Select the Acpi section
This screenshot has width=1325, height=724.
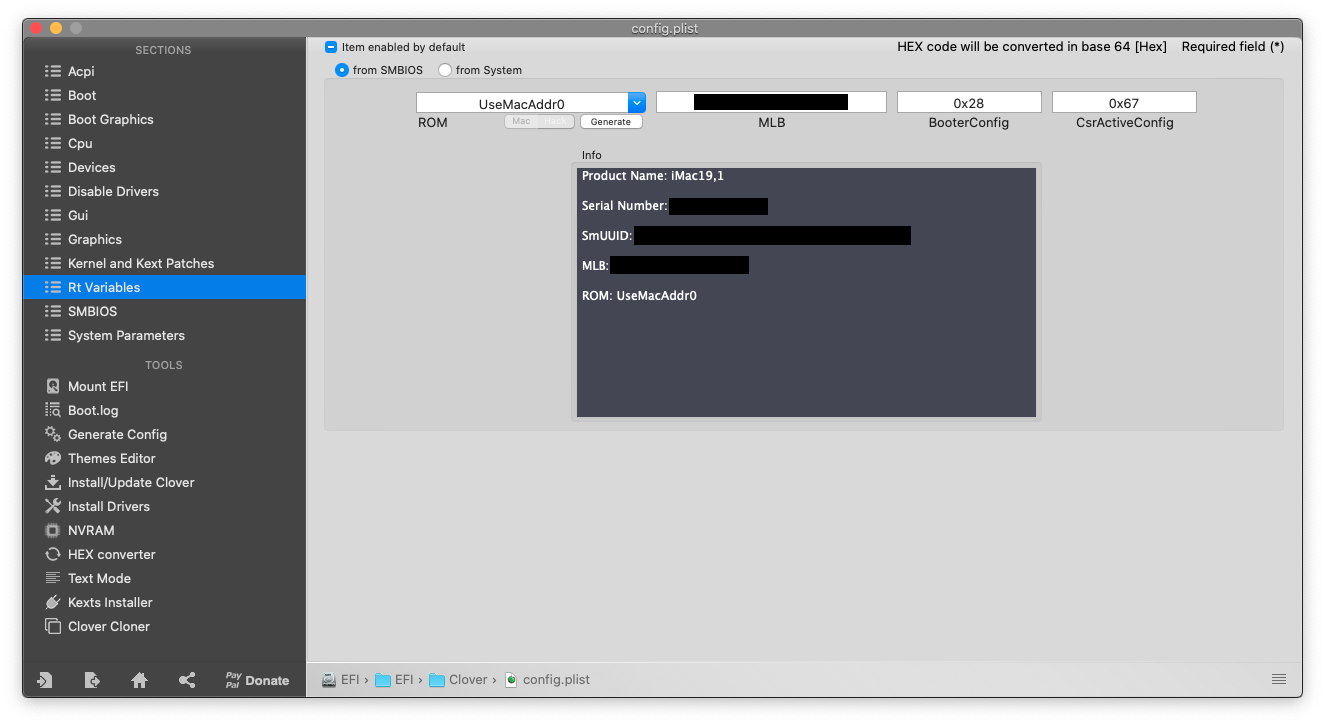164,71
